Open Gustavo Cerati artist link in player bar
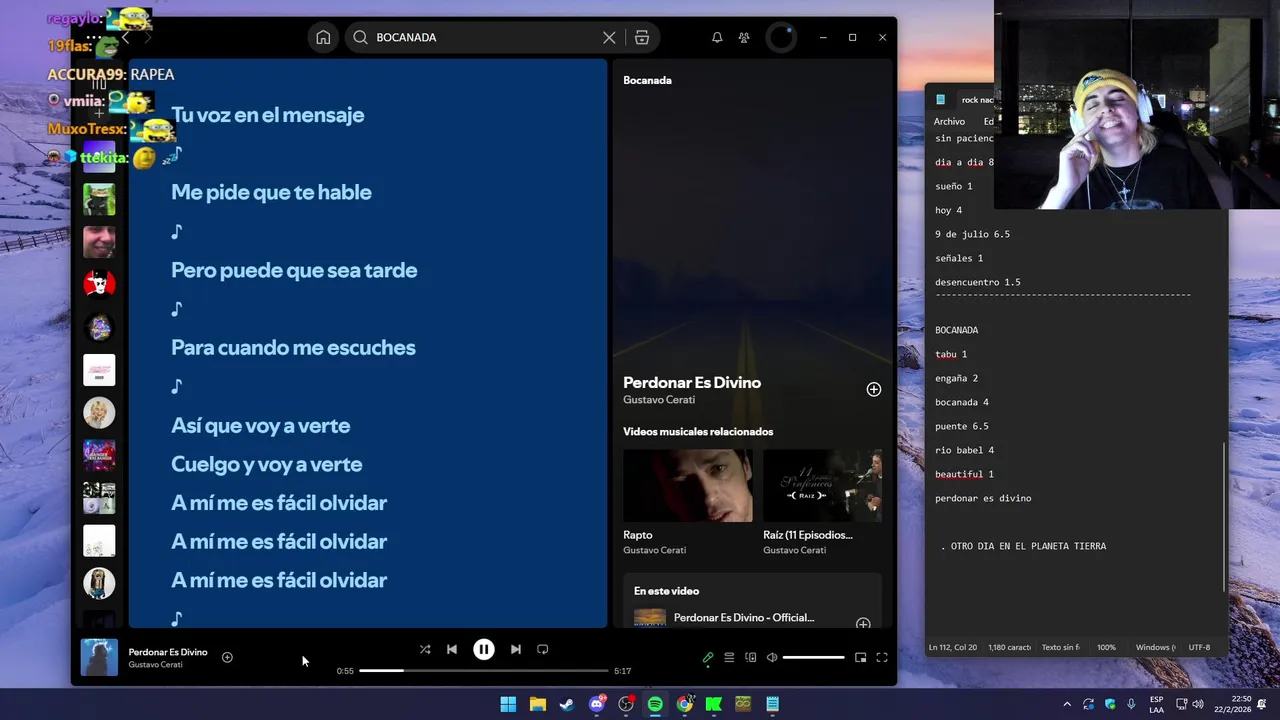Viewport: 1280px width, 720px height. (155, 665)
